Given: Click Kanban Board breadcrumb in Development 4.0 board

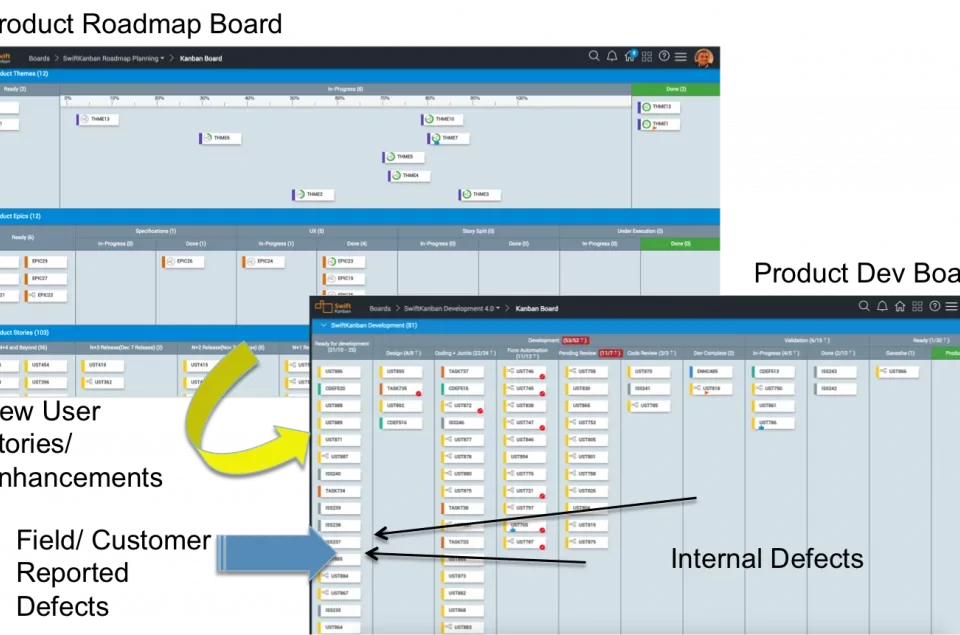Looking at the screenshot, I should coord(537,309).
